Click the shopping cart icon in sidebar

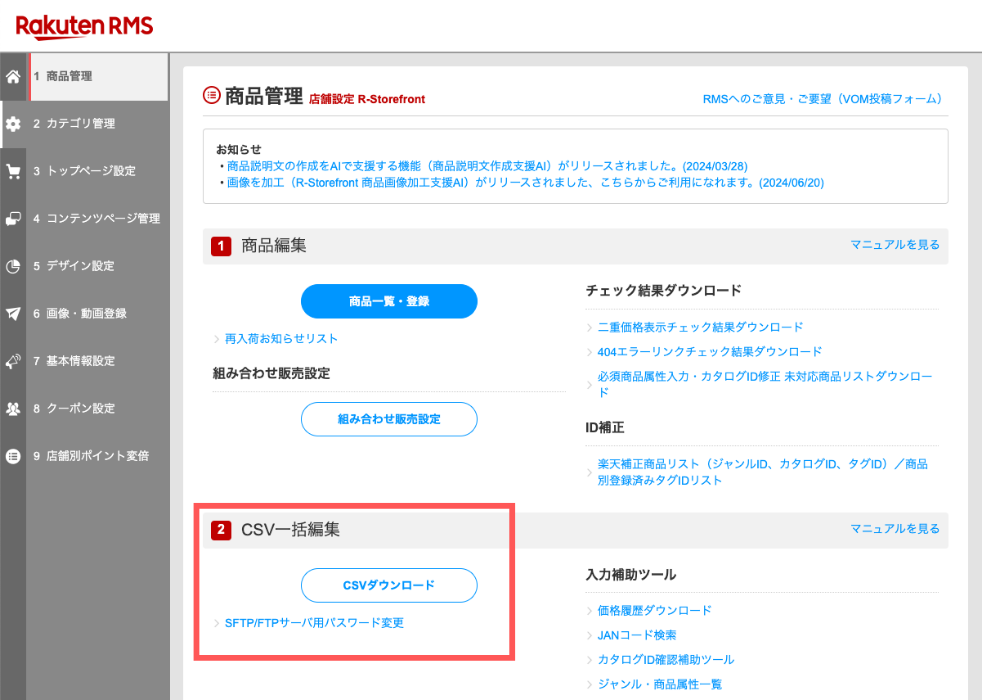tap(13, 171)
